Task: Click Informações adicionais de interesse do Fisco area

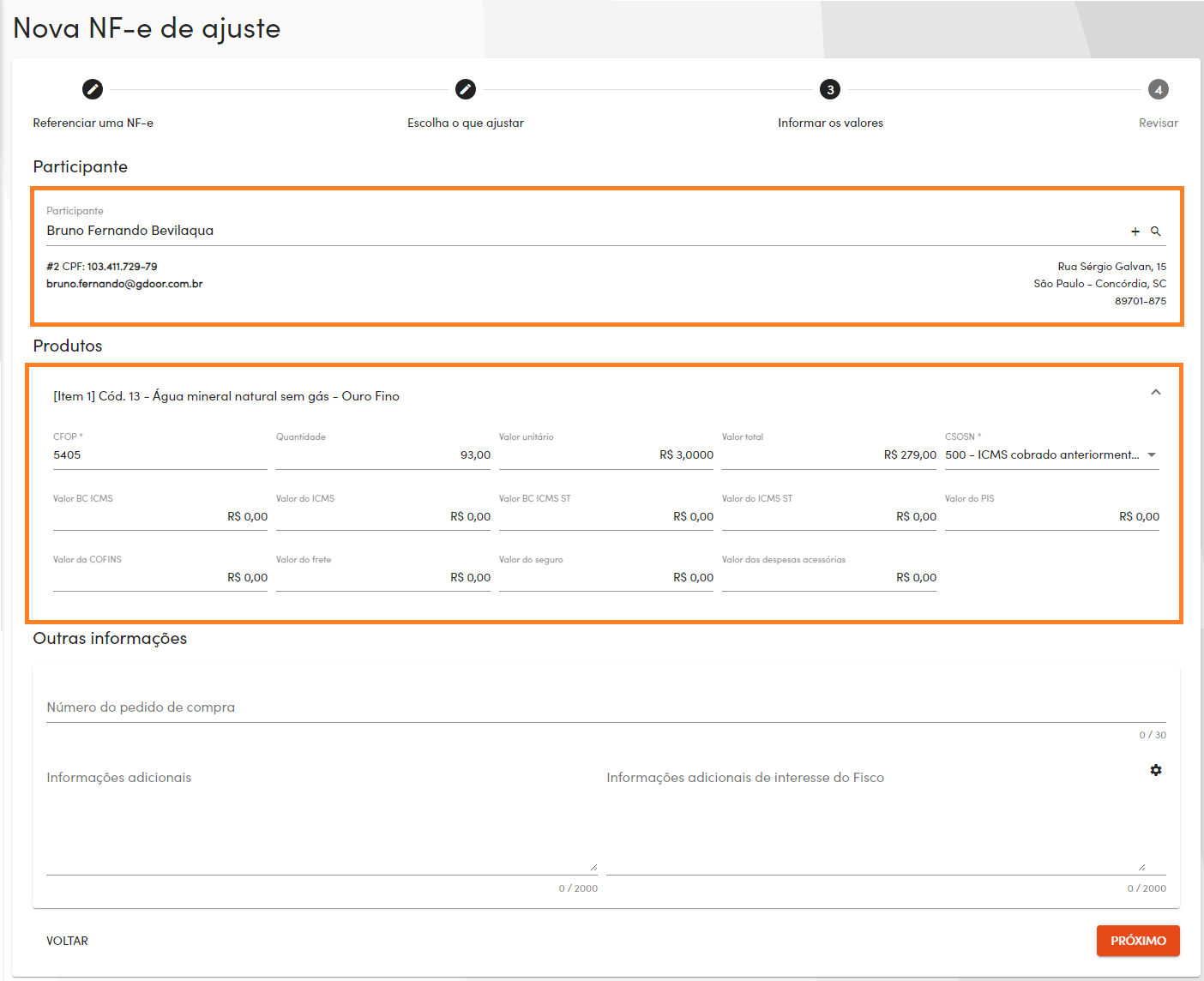Action: pyautogui.click(x=875, y=819)
